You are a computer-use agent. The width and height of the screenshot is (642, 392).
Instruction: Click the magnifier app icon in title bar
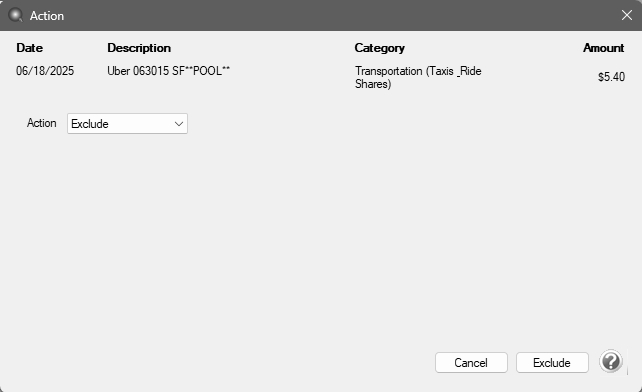coord(16,16)
